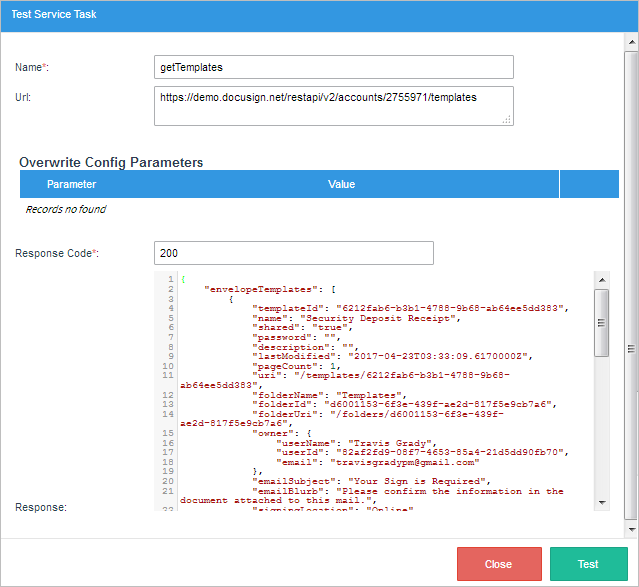This screenshot has height=587, width=639.
Task: Click the Close button
Action: pyautogui.click(x=498, y=564)
